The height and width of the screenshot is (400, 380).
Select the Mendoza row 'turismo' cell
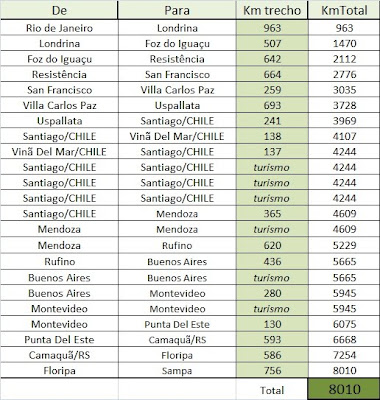272,229
